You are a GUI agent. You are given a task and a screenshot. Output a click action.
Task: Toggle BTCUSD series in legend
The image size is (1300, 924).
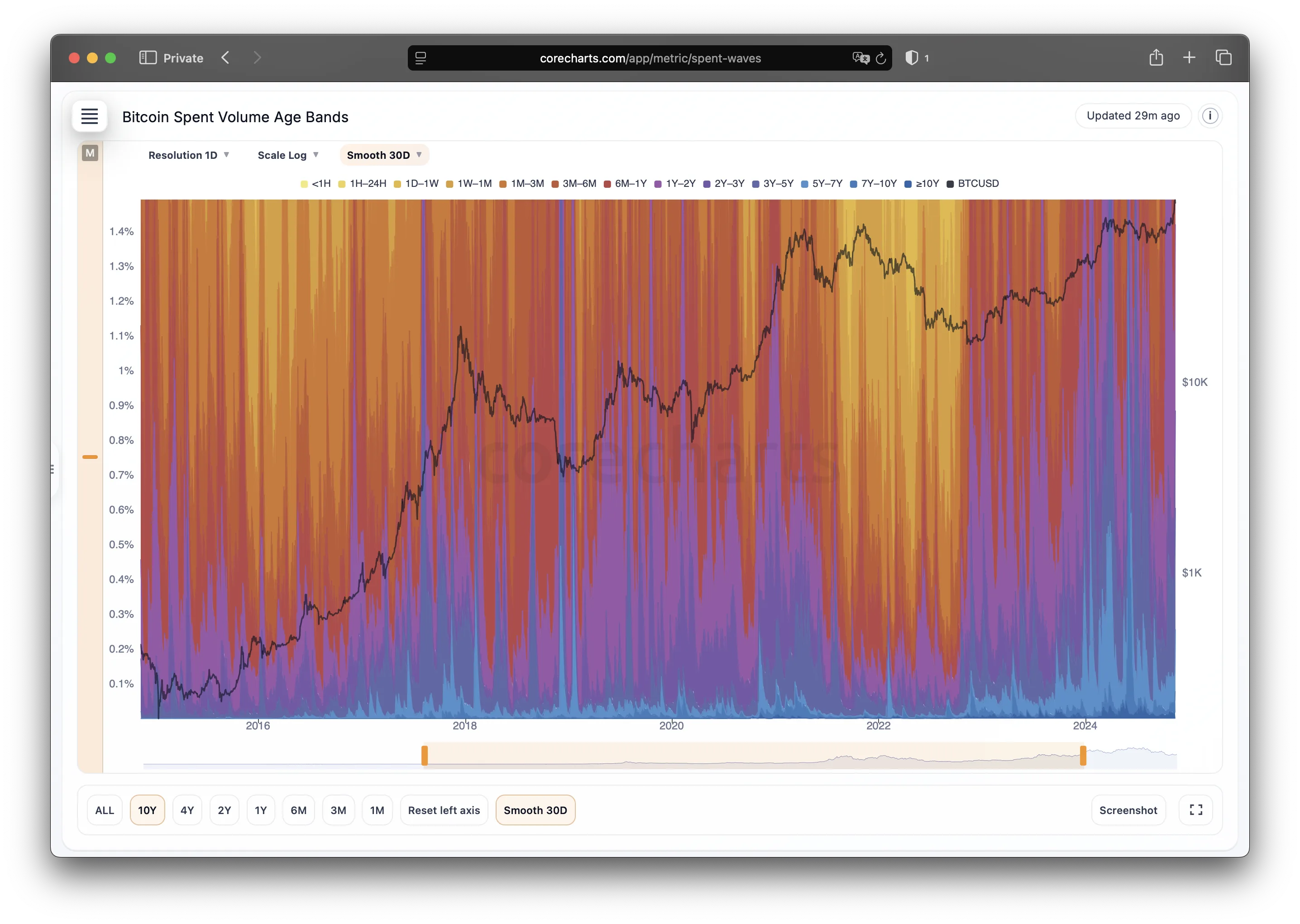tap(973, 184)
